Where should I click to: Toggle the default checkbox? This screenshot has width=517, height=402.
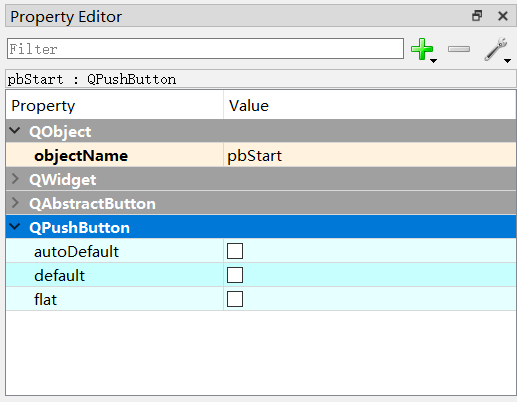[x=235, y=275]
